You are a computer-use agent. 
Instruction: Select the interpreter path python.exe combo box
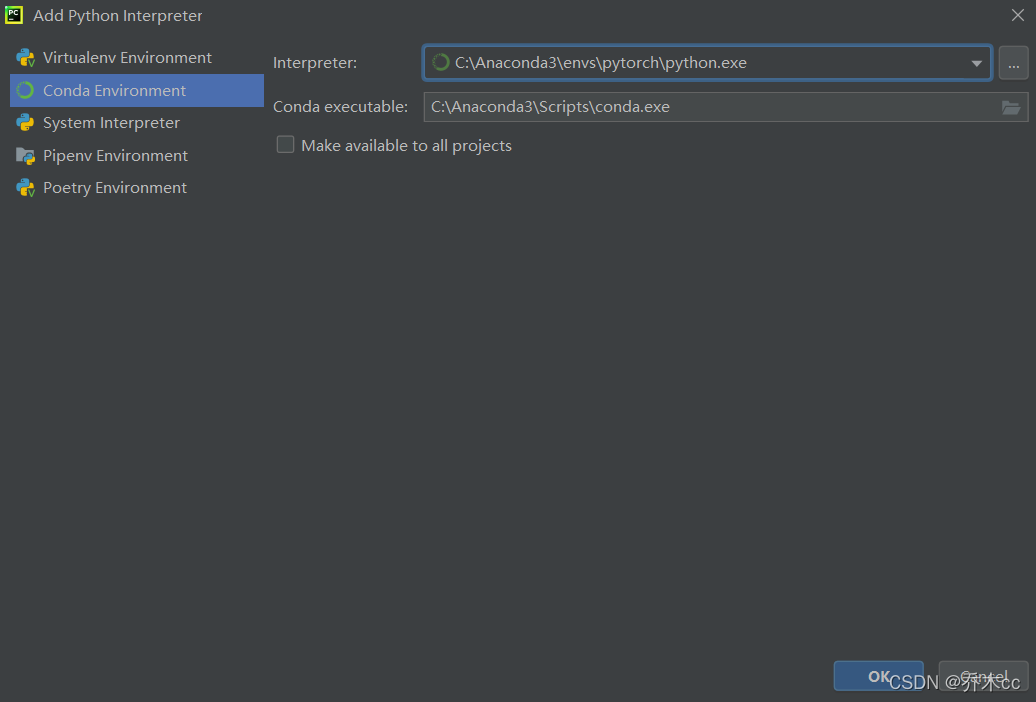tap(707, 63)
